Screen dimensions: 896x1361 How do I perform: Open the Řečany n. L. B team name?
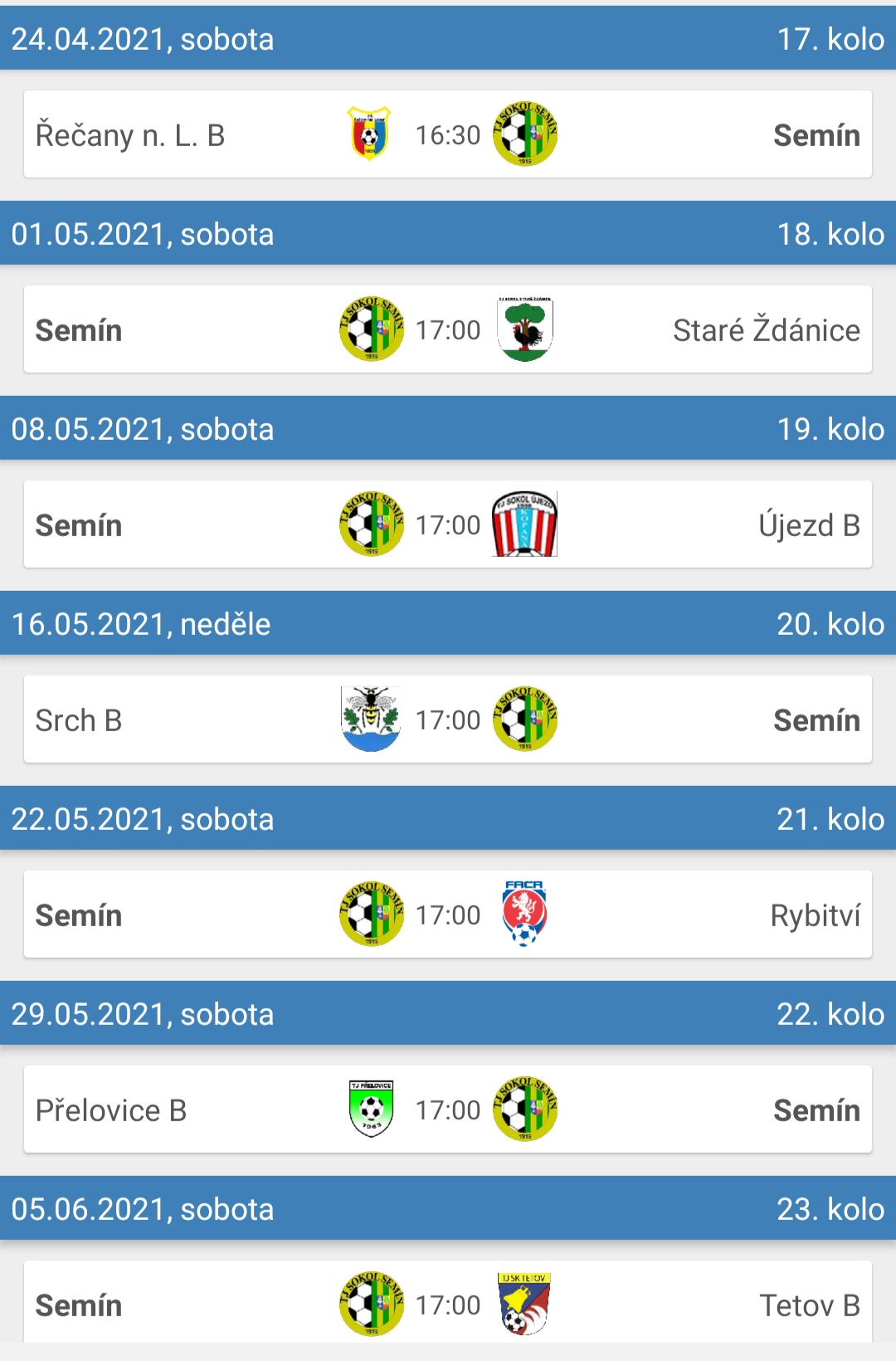pos(130,135)
